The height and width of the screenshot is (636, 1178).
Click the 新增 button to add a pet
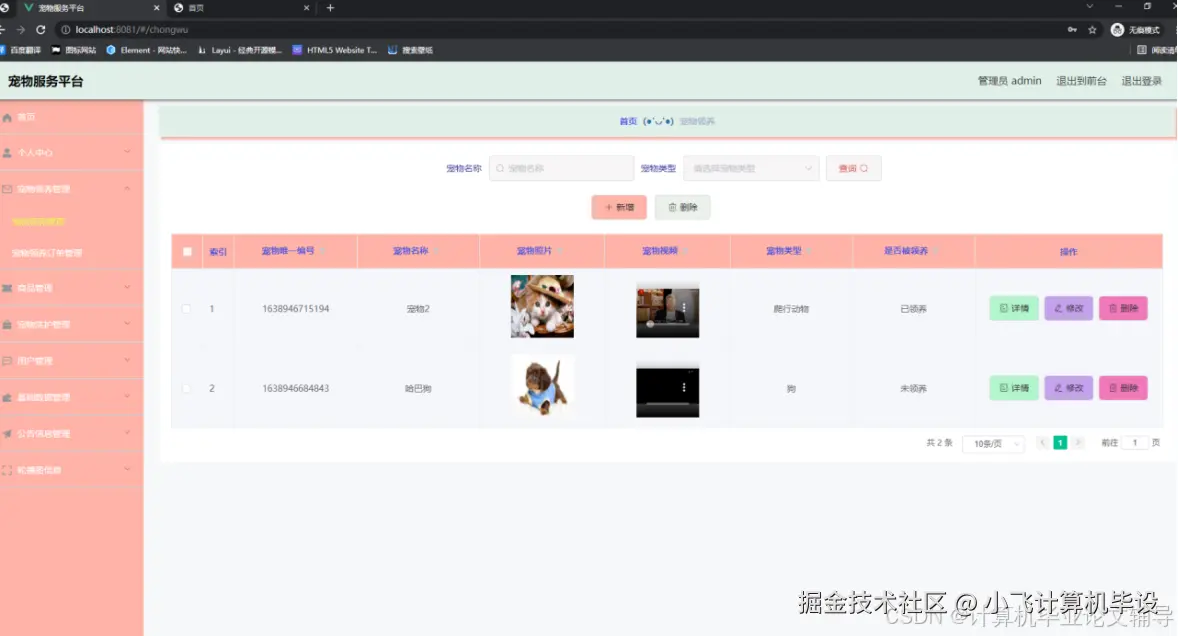(x=618, y=207)
